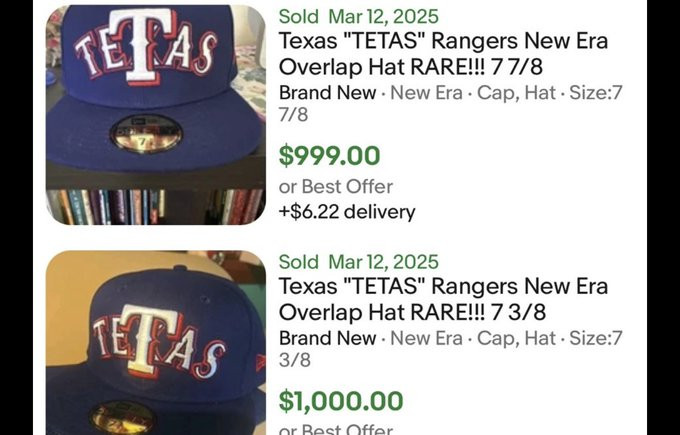Image resolution: width=680 pixels, height=435 pixels.
Task: Select the sold date above the 7 3/8 listing
Action: [x=359, y=262]
